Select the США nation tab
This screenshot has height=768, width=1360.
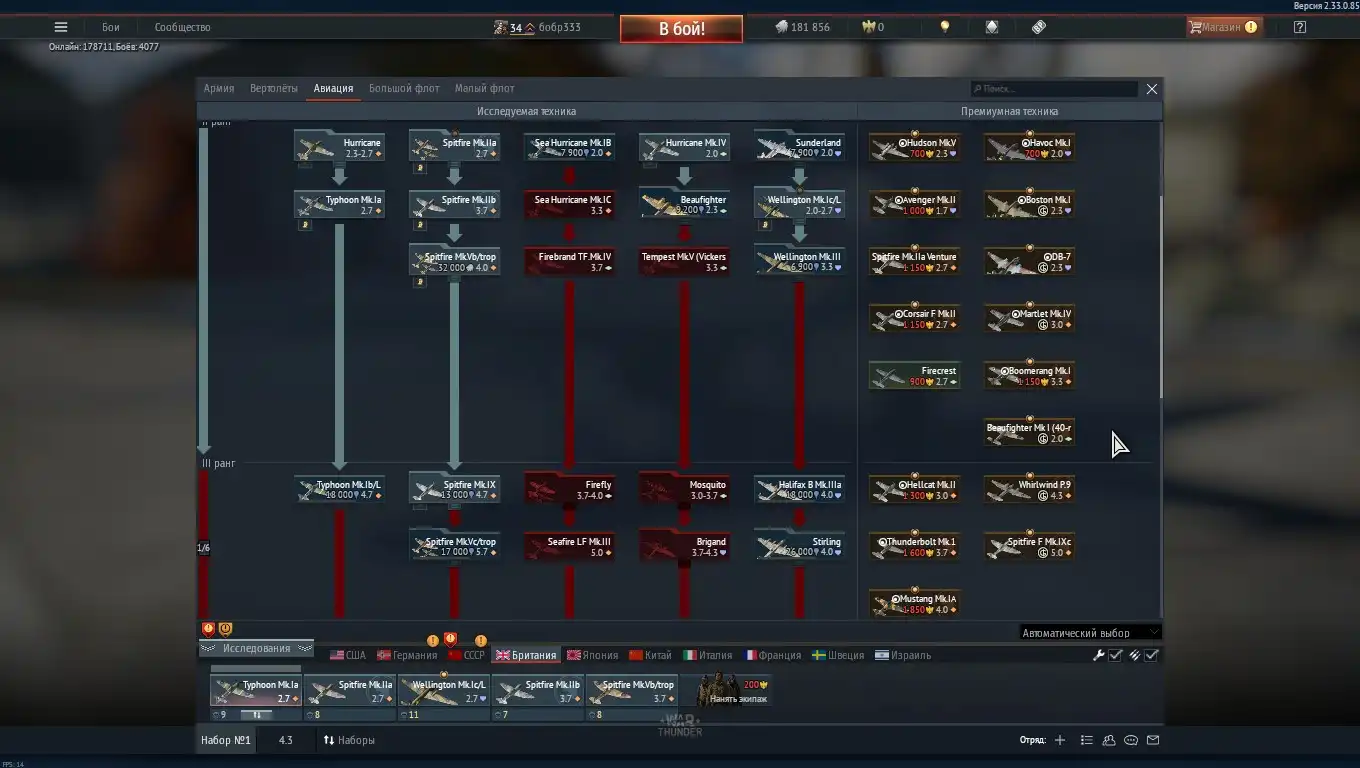[x=348, y=655]
